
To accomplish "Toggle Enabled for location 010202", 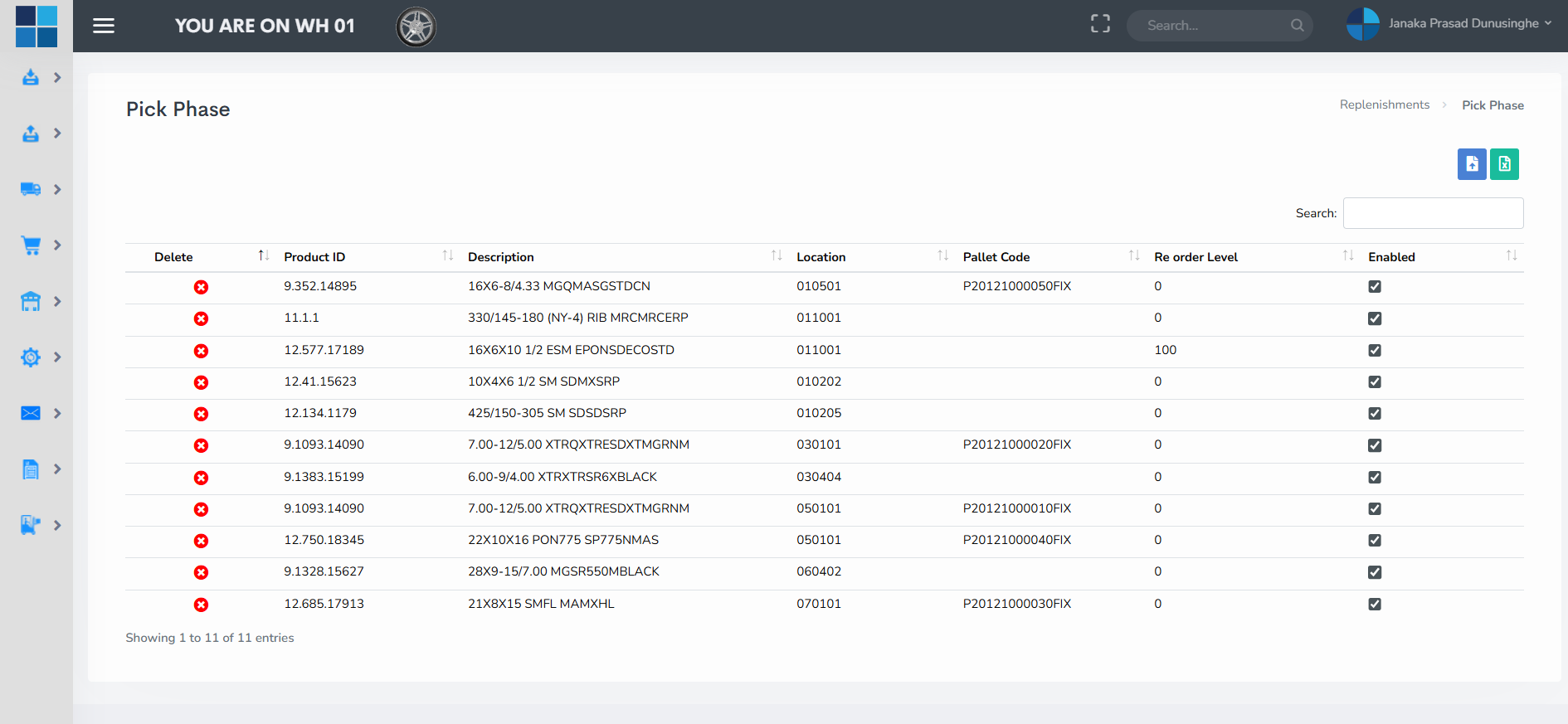I will (1375, 381).
